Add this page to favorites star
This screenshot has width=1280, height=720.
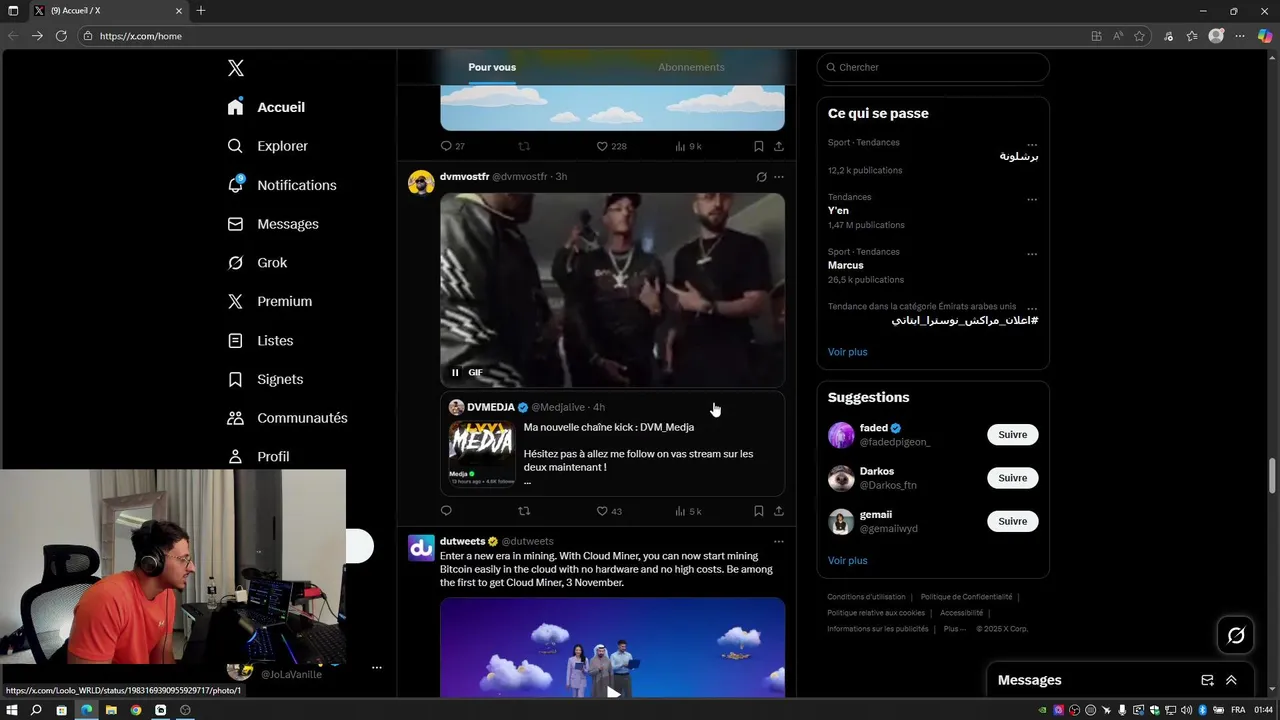pyautogui.click(x=1139, y=36)
